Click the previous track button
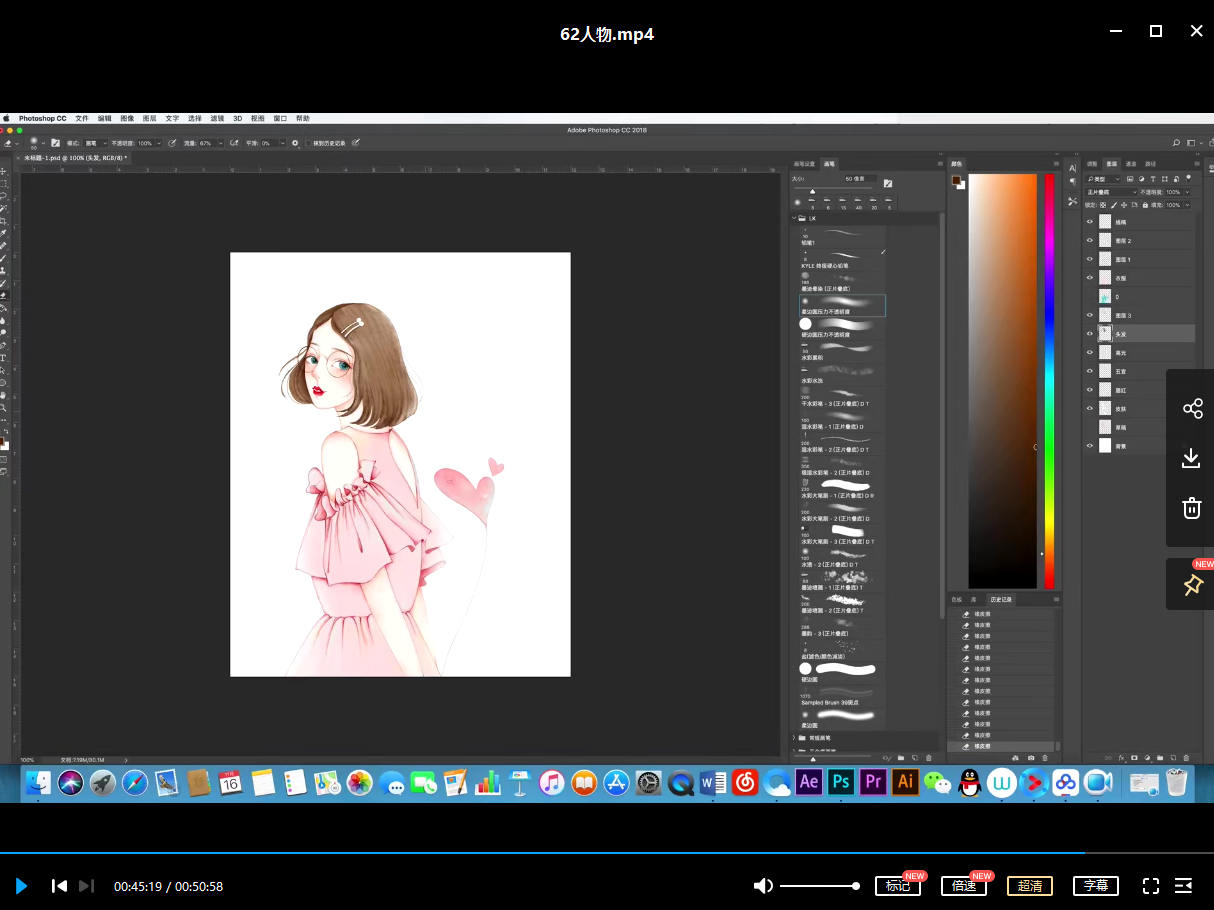This screenshot has width=1214, height=910. click(59, 886)
